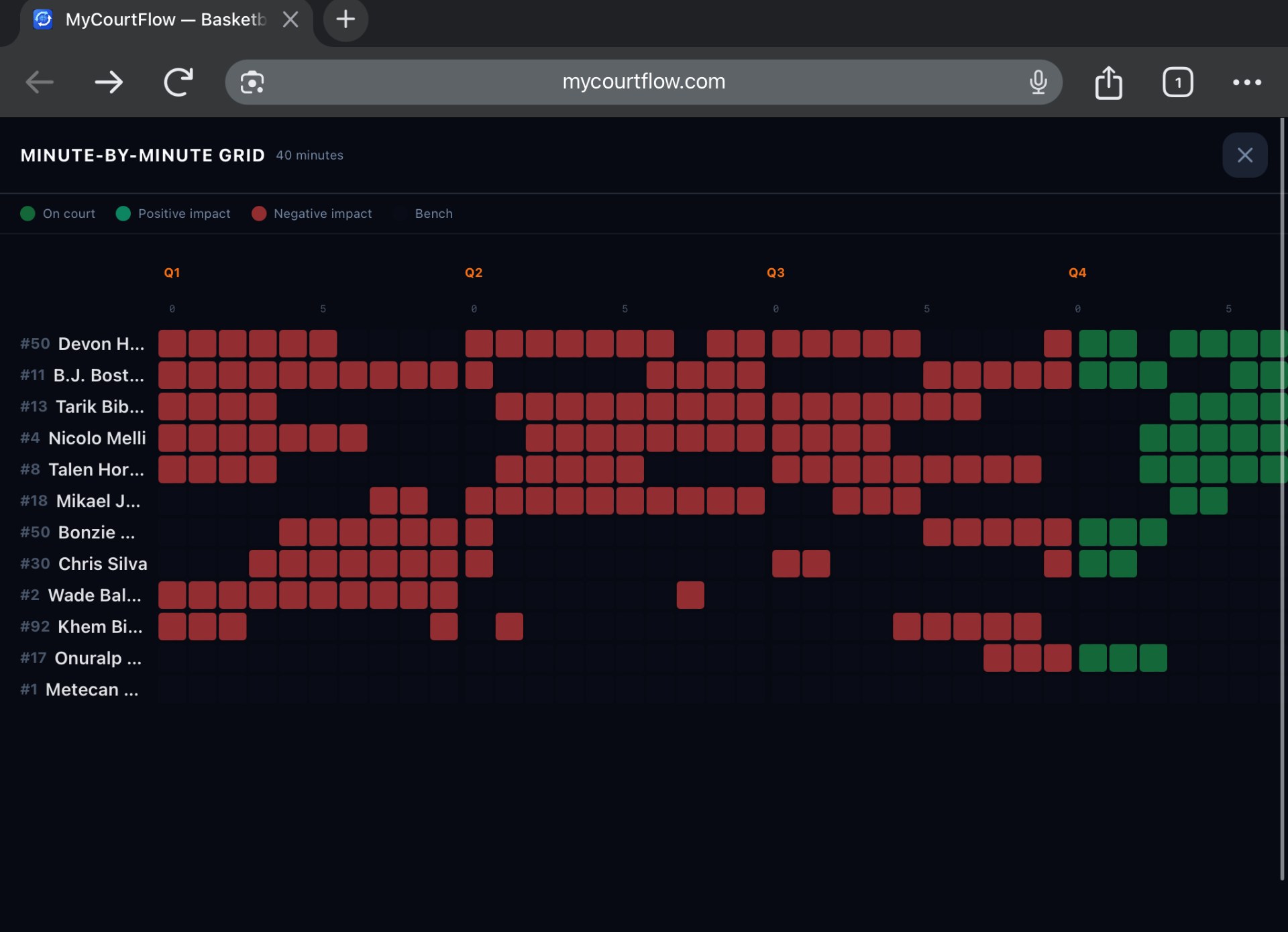Image resolution: width=1288 pixels, height=932 pixels.
Task: Select the Q2 quarter header
Action: (474, 273)
